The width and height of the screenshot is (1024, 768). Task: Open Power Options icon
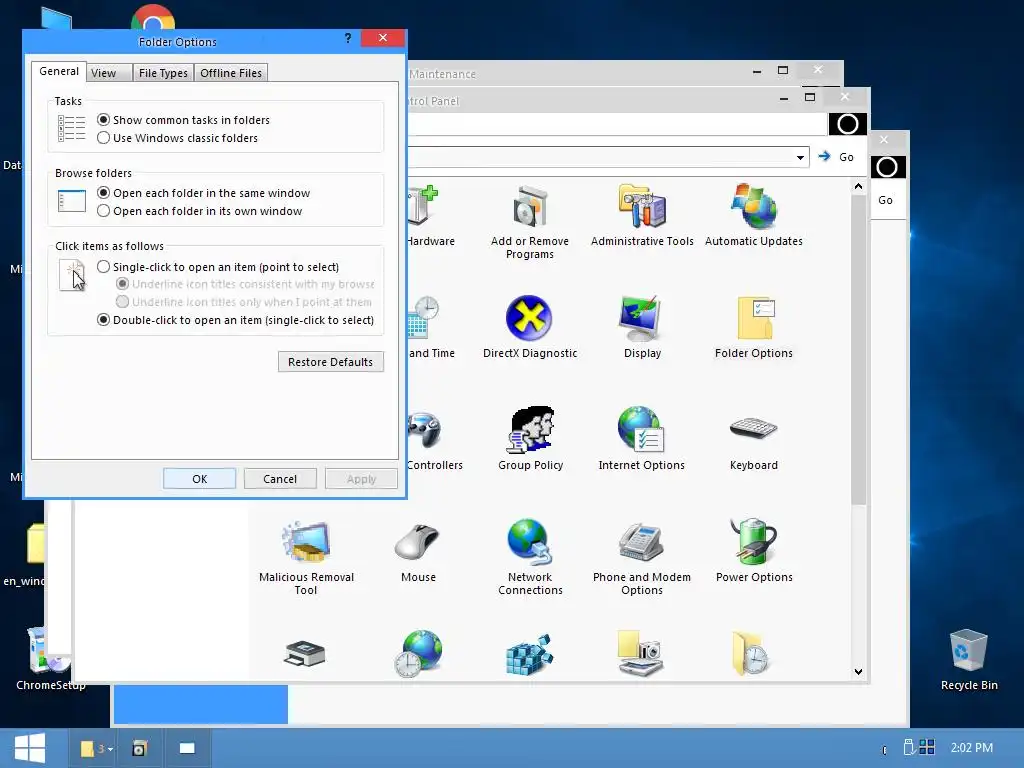point(754,552)
